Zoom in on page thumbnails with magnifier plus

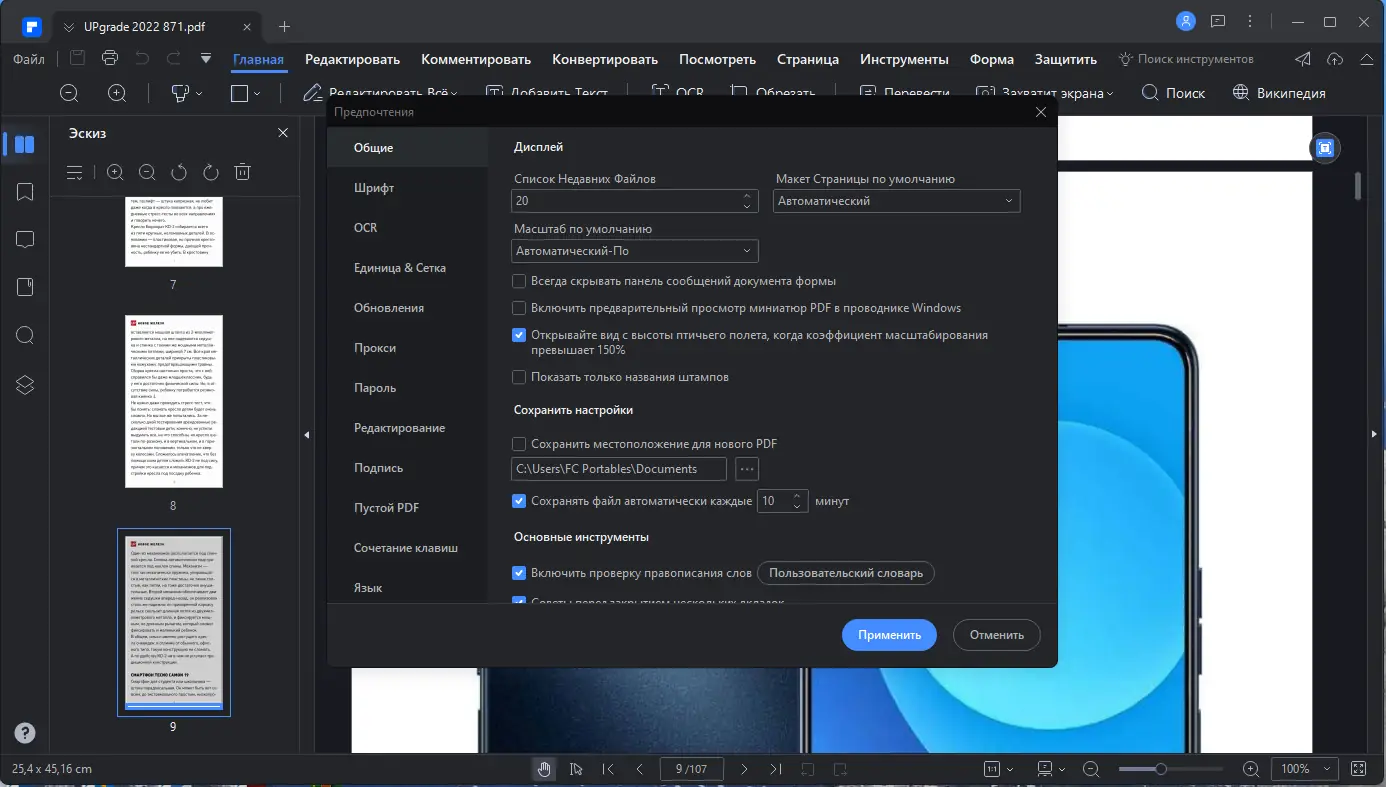[115, 172]
